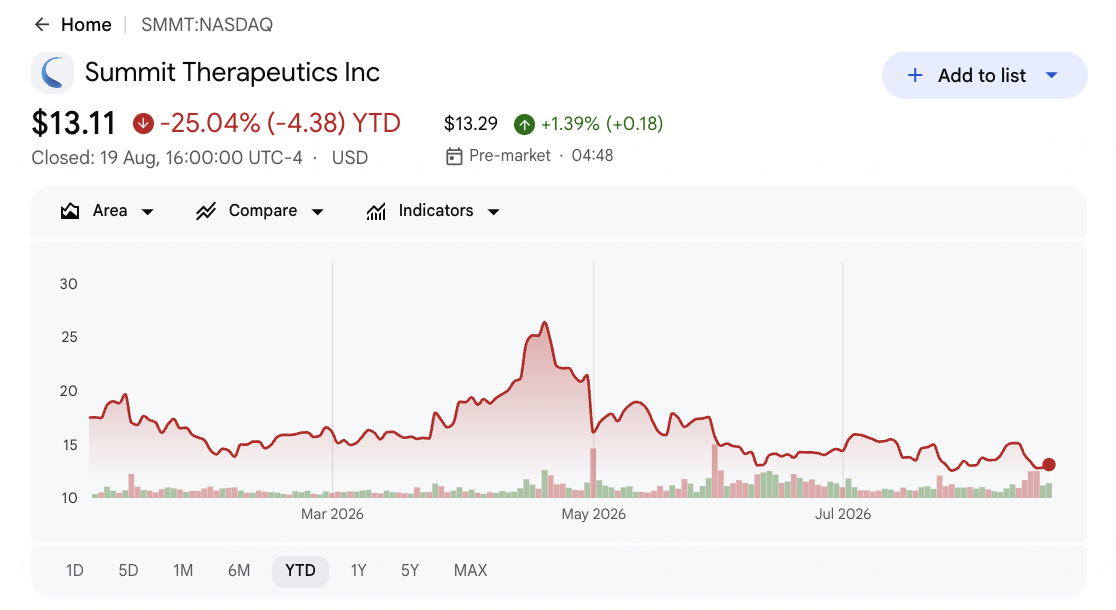Choose the MAX time range
Viewport: 1116px width, 610px height.
470,571
